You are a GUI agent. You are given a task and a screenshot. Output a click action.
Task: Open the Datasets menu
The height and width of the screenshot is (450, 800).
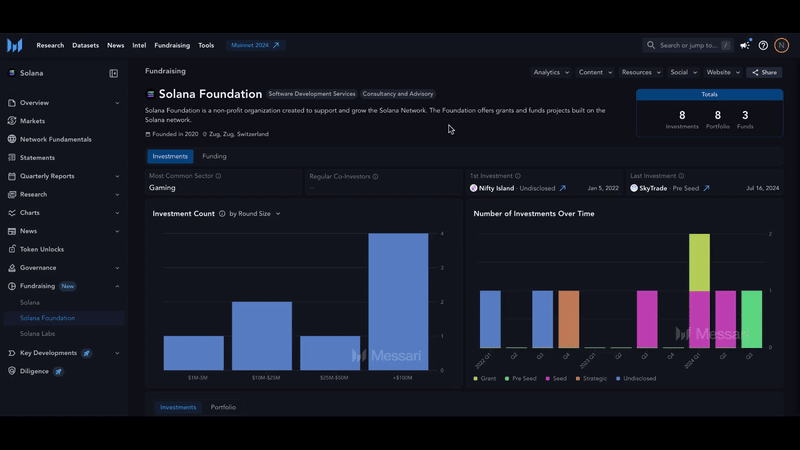point(85,45)
